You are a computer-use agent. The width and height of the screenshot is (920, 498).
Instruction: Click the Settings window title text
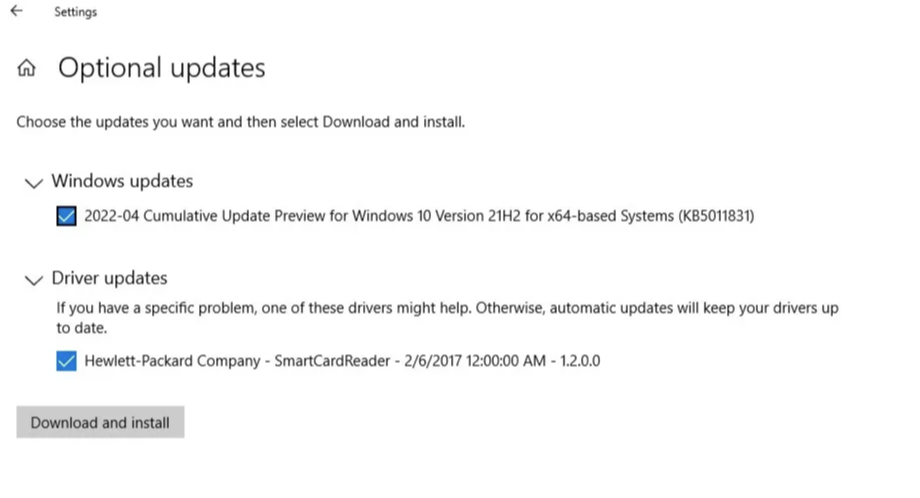coord(76,12)
